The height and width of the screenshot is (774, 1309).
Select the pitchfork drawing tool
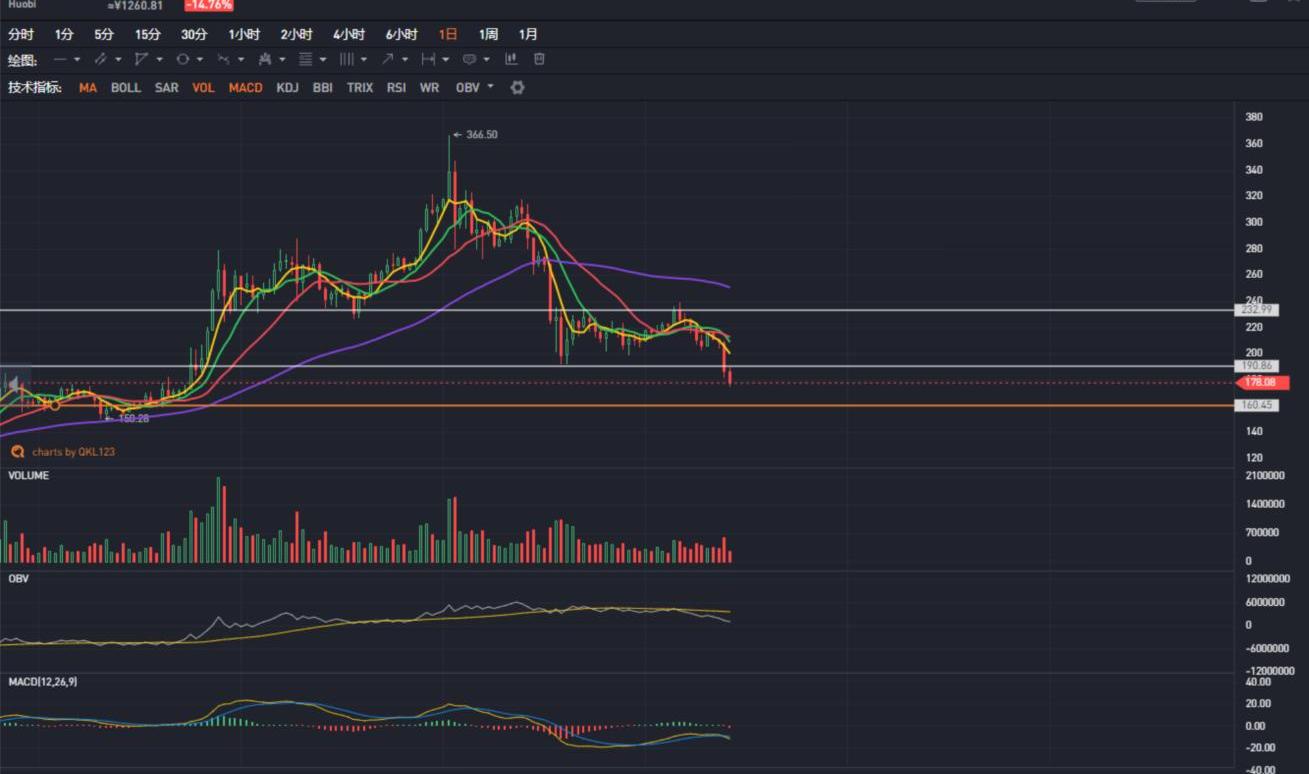pyautogui.click(x=265, y=59)
